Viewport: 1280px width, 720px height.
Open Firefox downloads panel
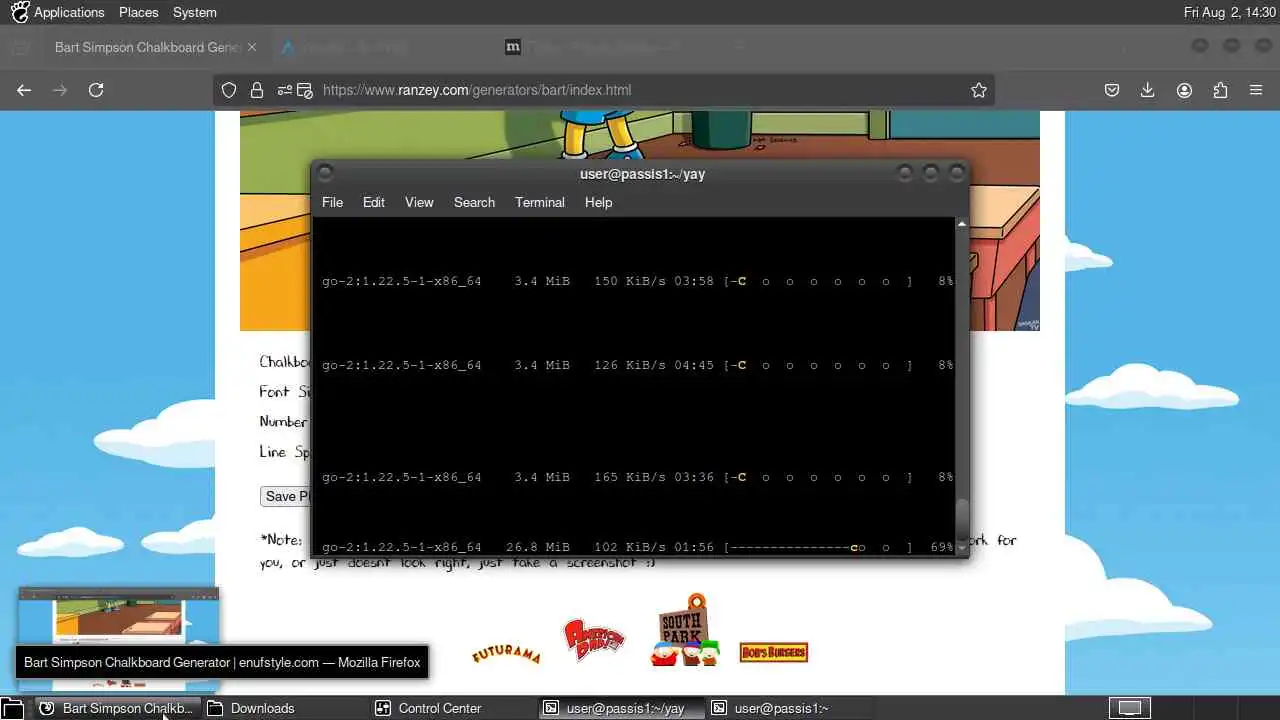click(x=1147, y=90)
